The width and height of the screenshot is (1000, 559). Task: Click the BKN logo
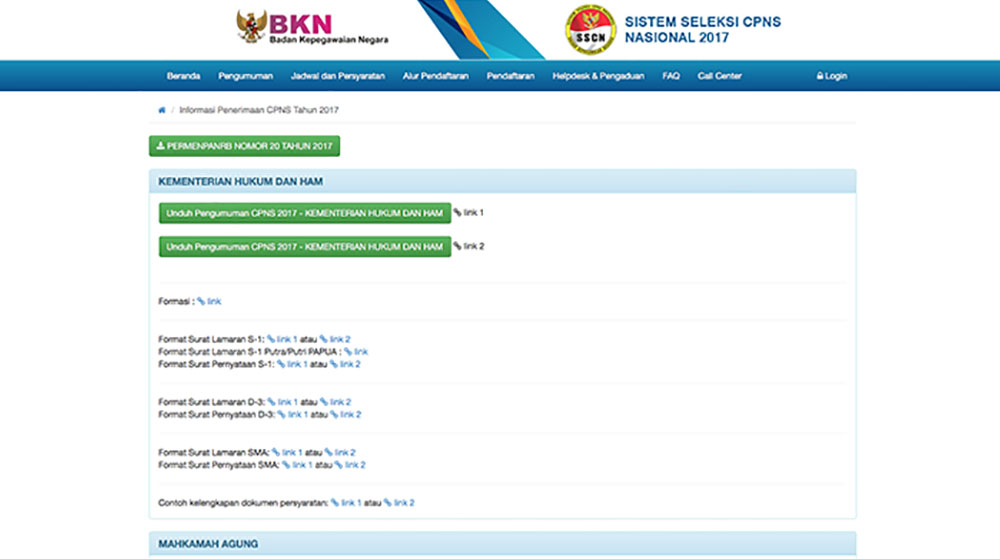tap(311, 27)
